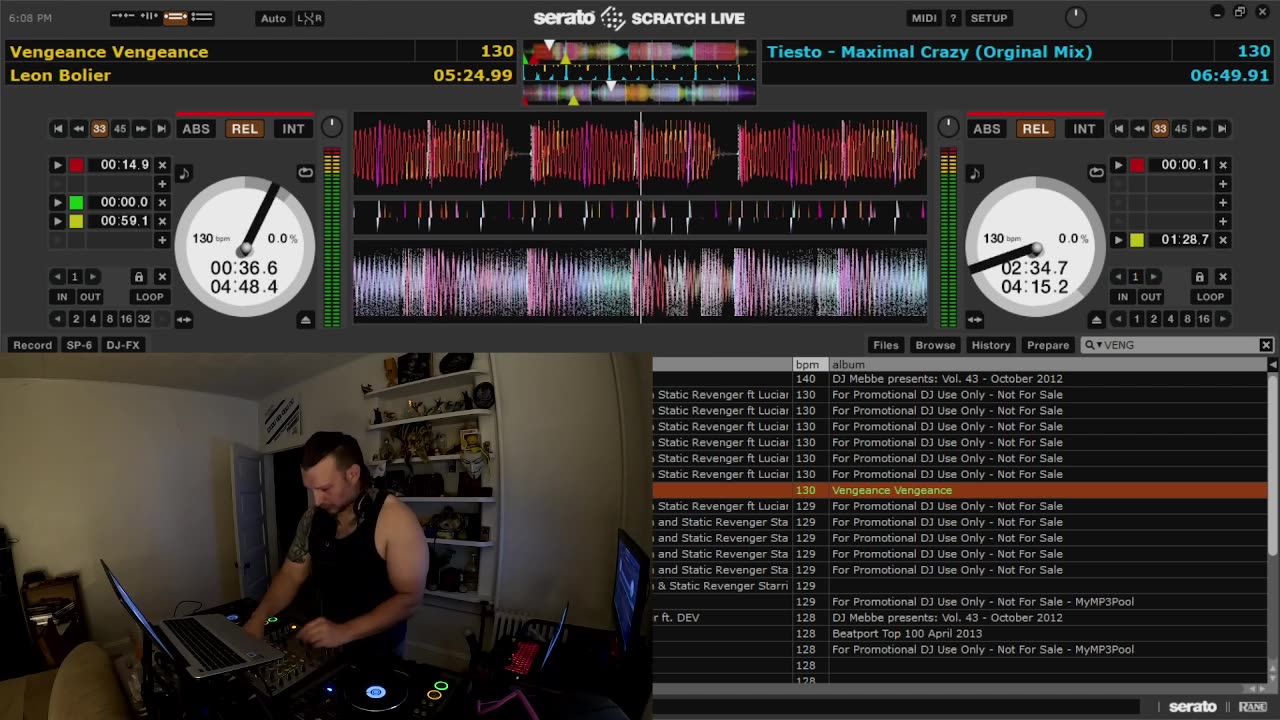Toggle key lock note icon on right deck

coord(975,173)
